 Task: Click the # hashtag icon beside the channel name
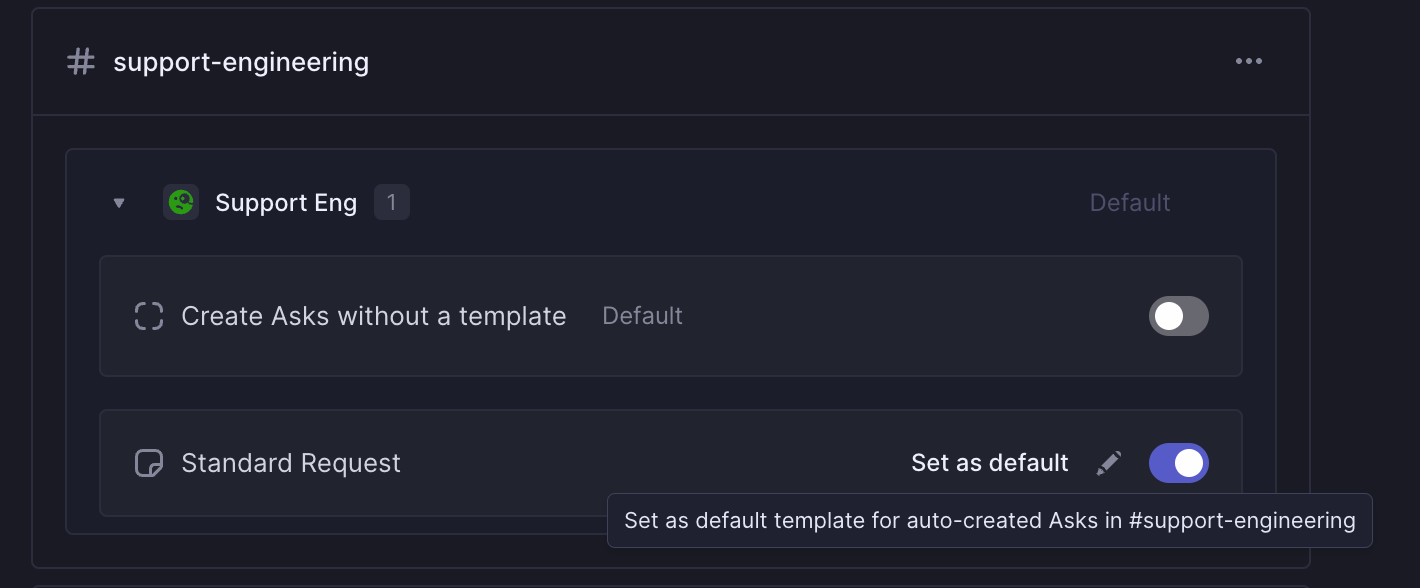[x=80, y=61]
